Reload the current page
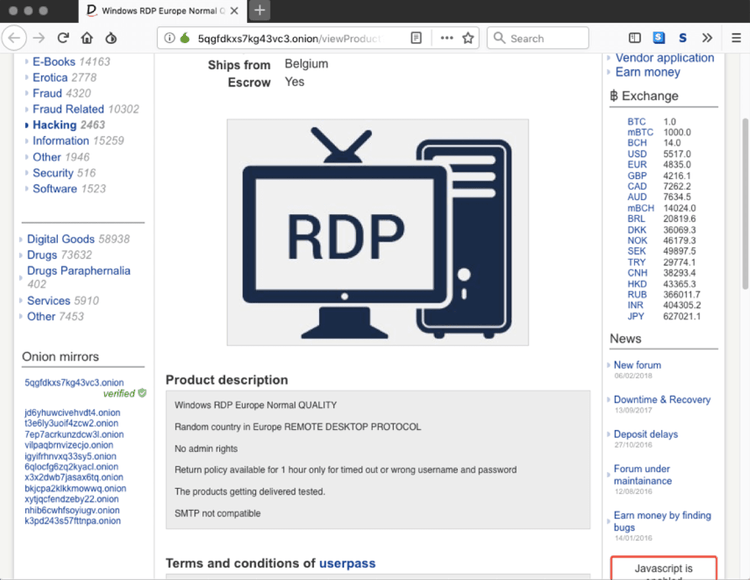 [63, 38]
